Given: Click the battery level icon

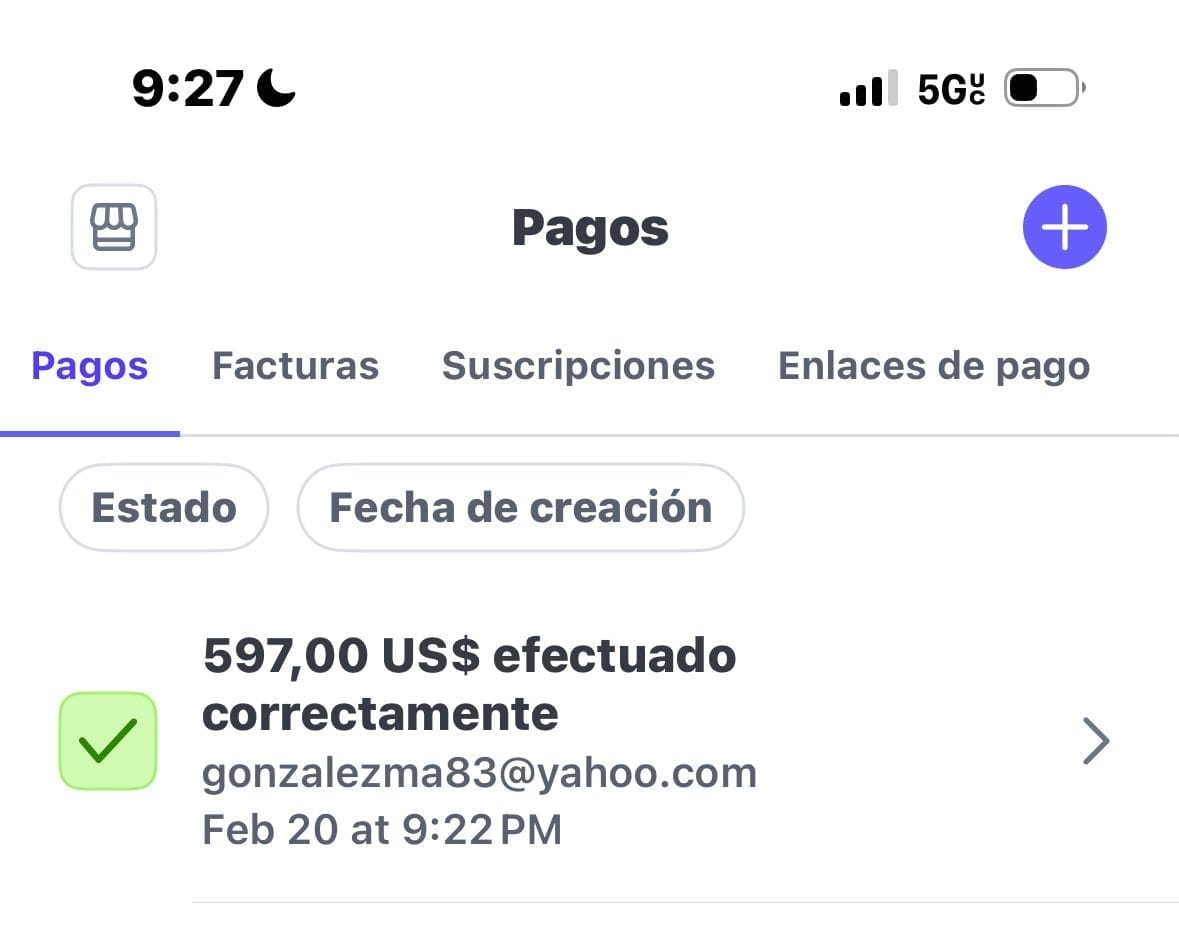Looking at the screenshot, I should [x=1044, y=88].
